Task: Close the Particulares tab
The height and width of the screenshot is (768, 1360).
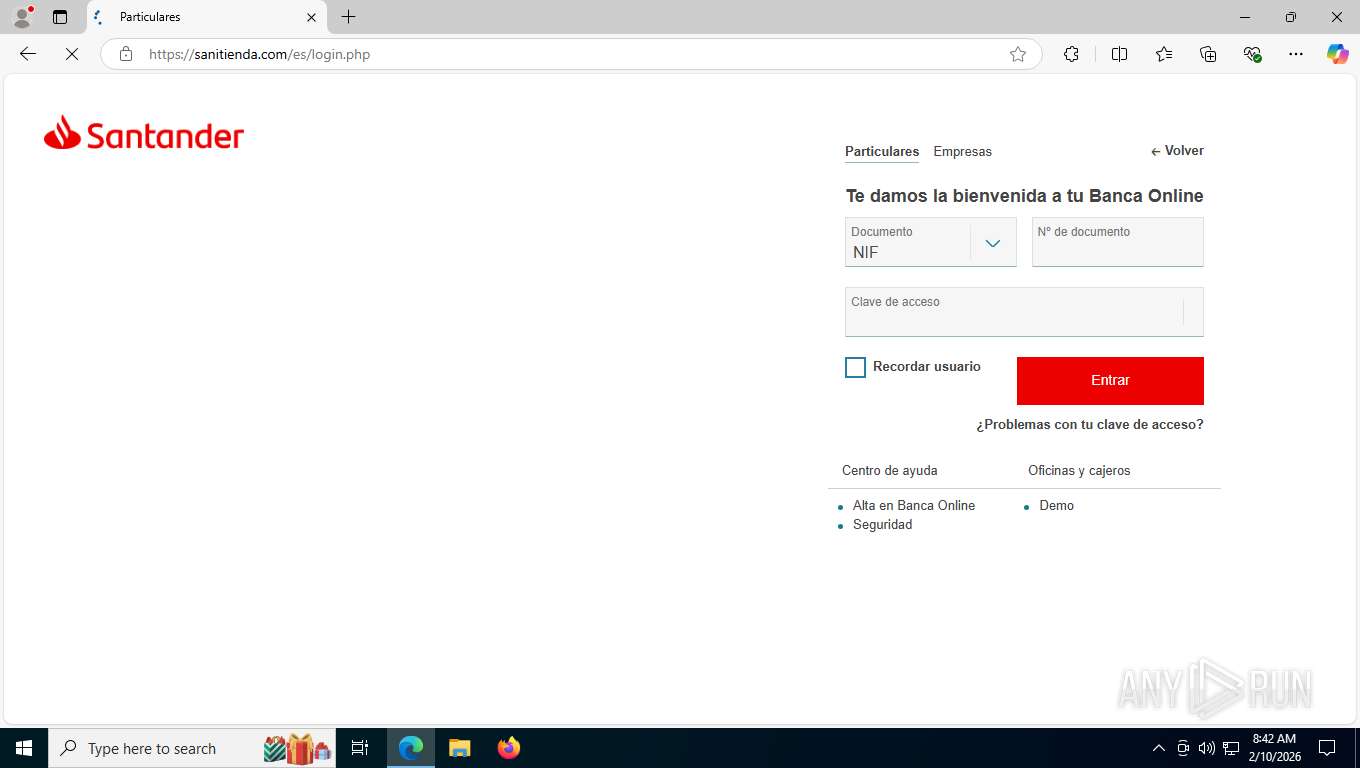Action: [x=311, y=17]
